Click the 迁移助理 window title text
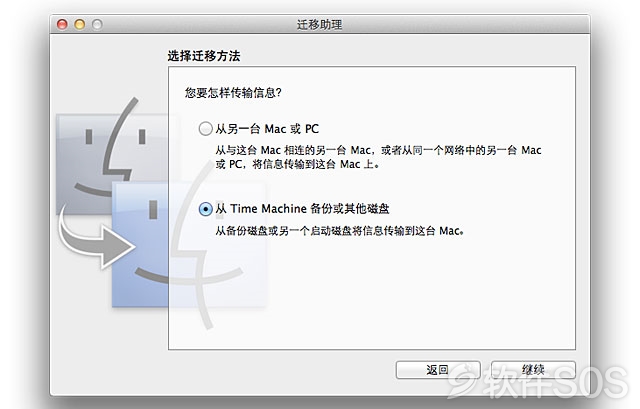 319,24
